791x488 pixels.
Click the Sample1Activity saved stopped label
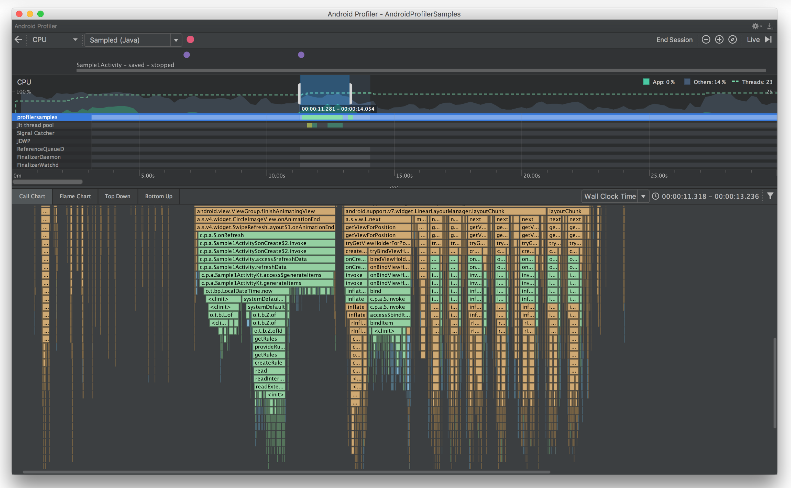(125, 65)
